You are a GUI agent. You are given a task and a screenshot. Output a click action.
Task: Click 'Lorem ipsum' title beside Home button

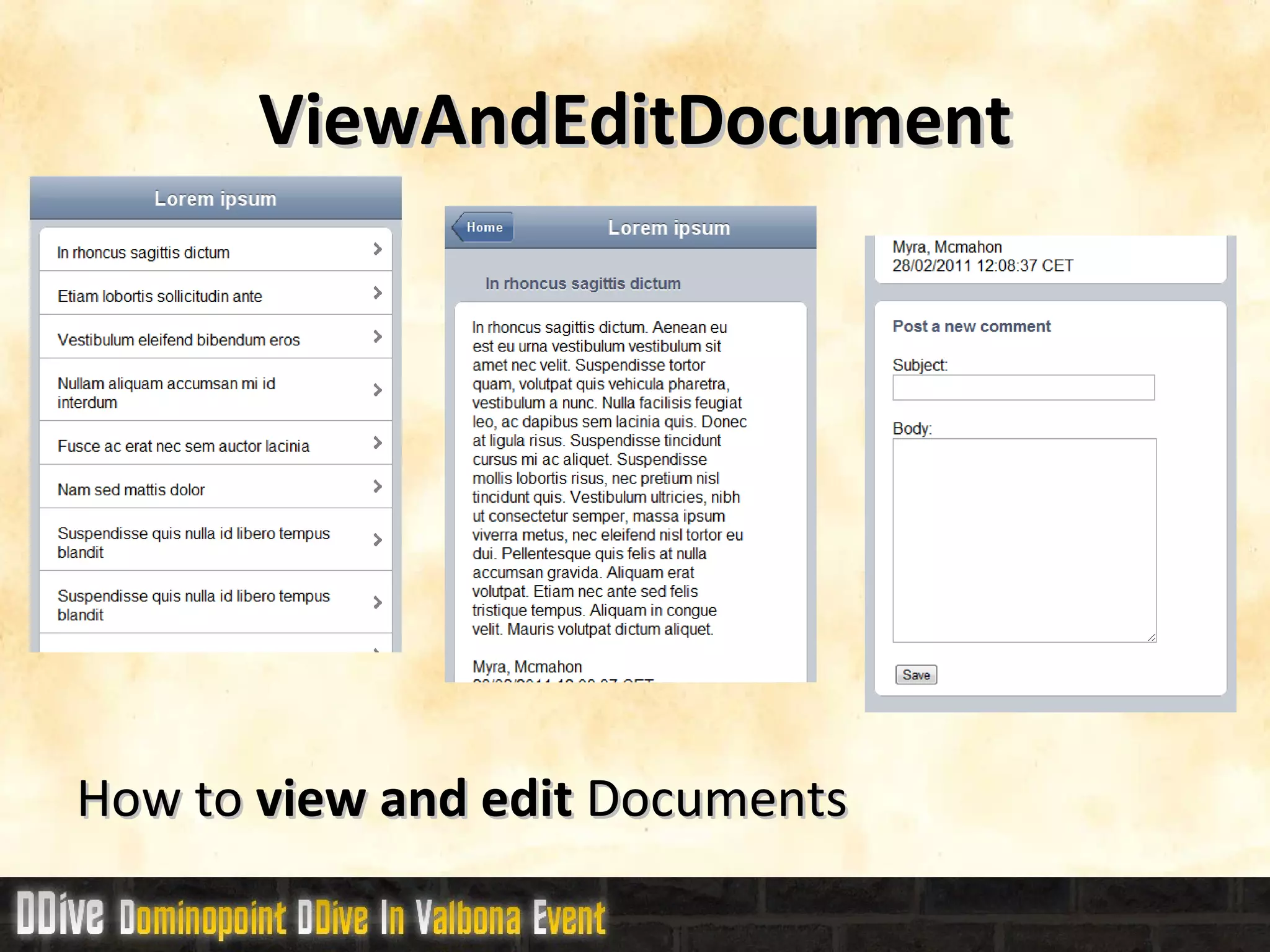pyautogui.click(x=669, y=227)
